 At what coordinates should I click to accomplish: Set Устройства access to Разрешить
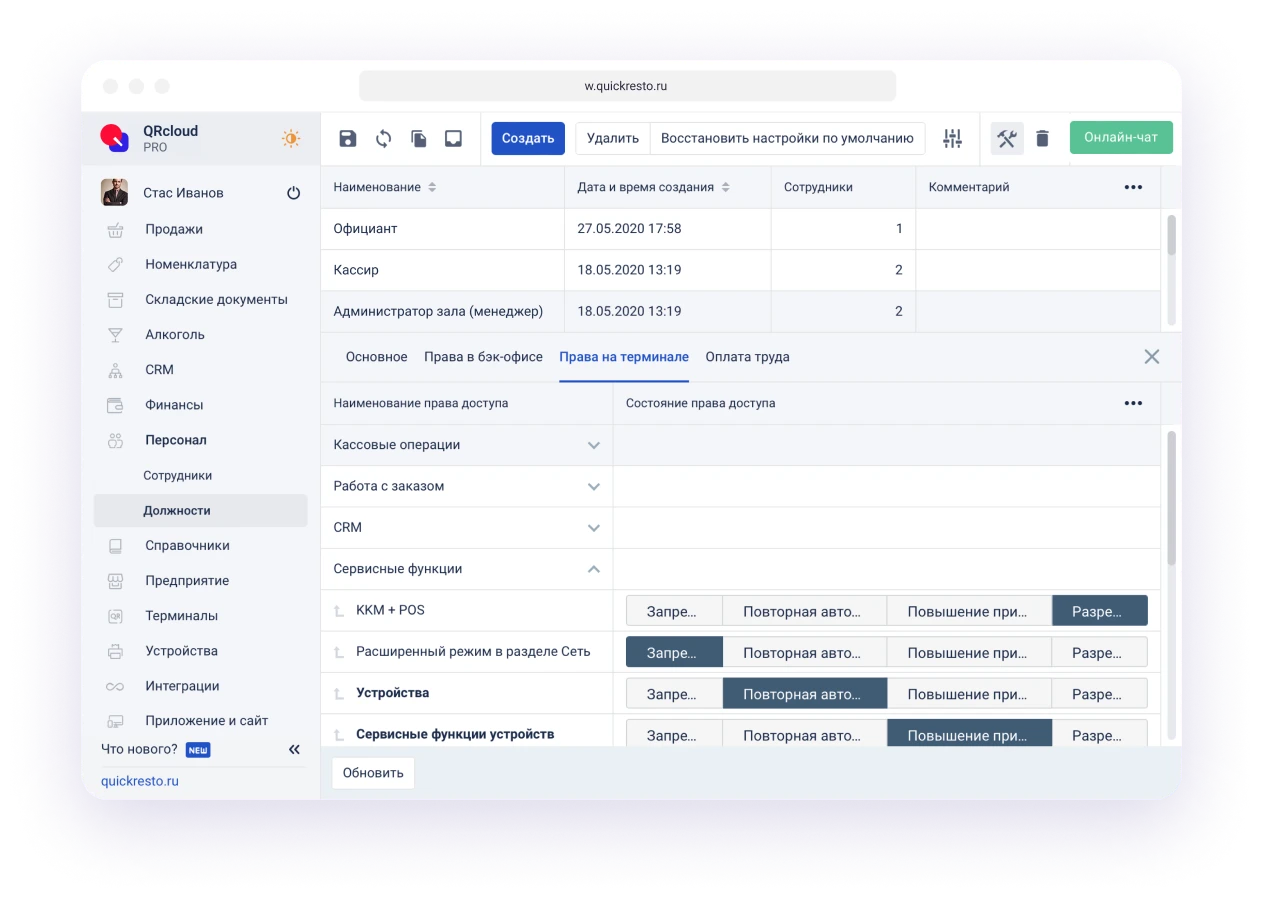pyautogui.click(x=1098, y=694)
